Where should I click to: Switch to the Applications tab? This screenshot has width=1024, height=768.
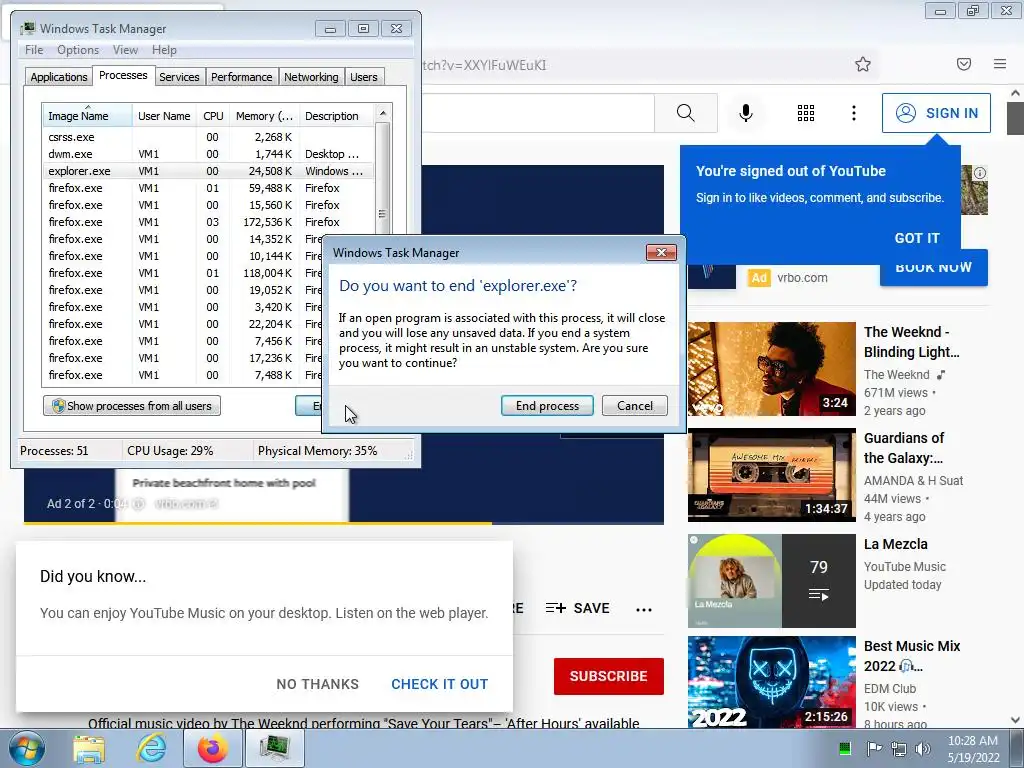coord(59,77)
